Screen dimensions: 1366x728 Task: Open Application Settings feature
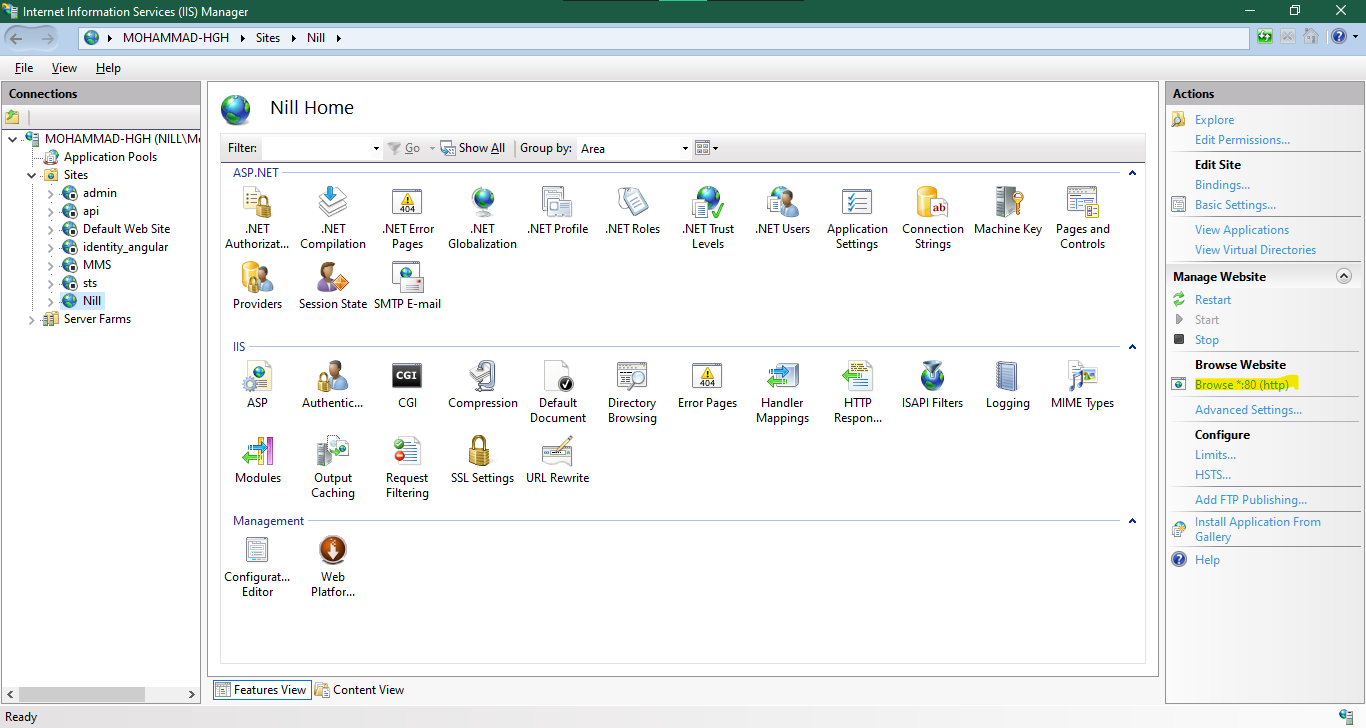click(x=857, y=218)
